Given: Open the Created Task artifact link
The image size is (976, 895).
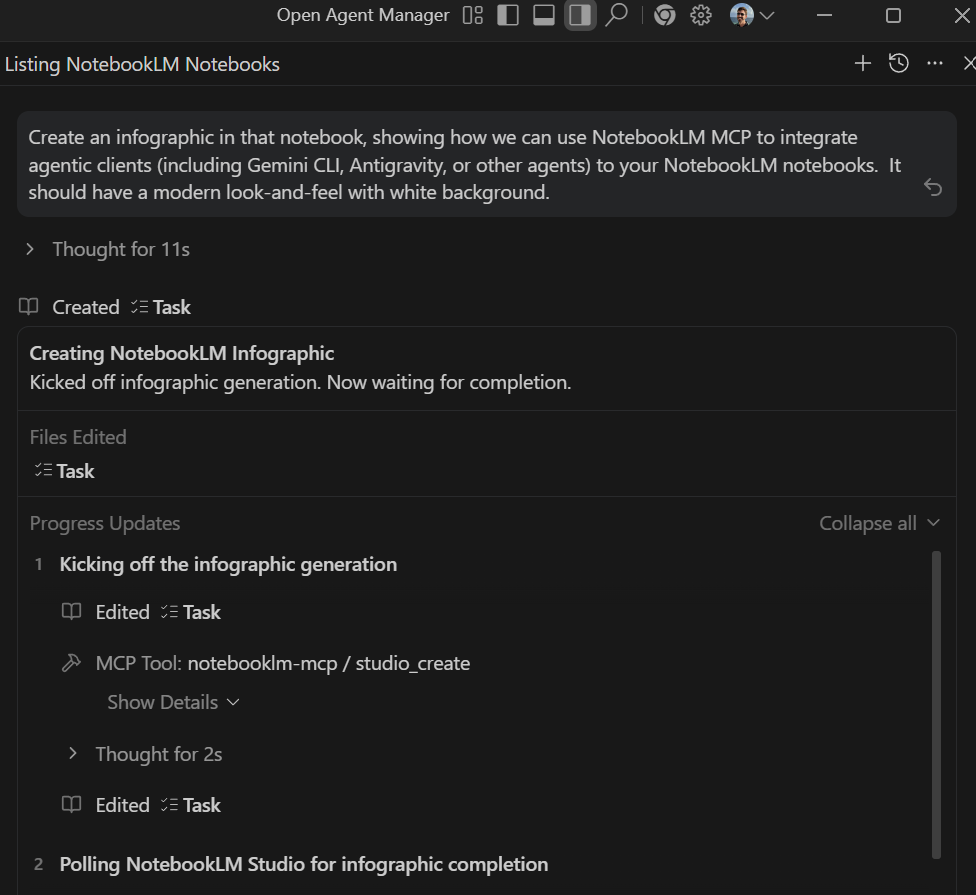Looking at the screenshot, I should pyautogui.click(x=161, y=307).
